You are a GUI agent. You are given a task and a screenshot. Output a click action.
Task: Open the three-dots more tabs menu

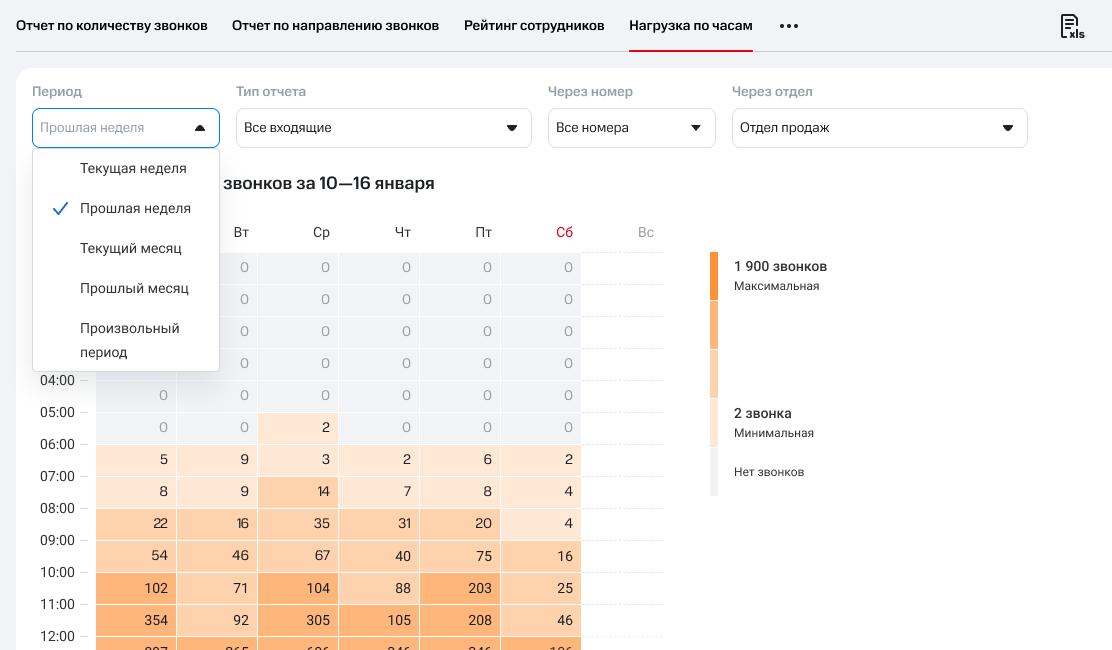click(x=789, y=26)
